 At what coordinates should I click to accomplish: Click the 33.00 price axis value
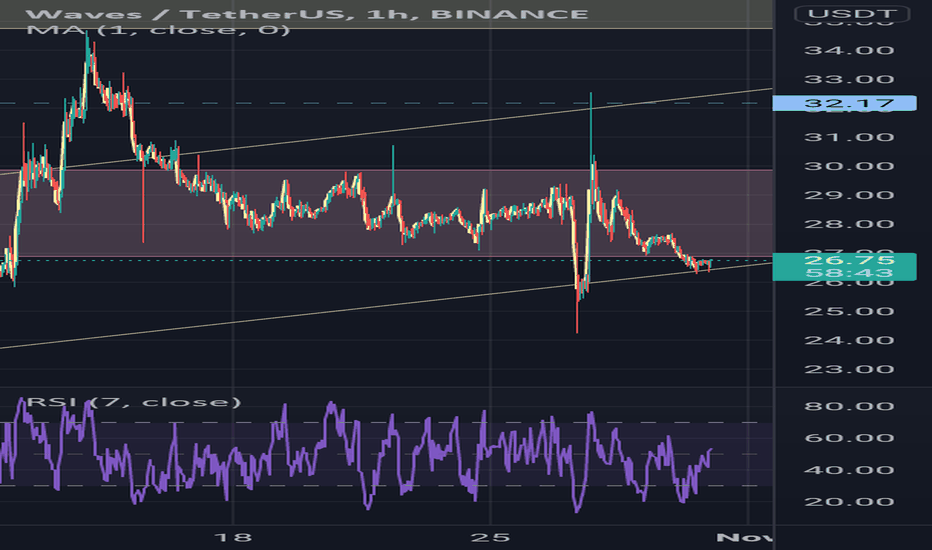pos(849,79)
